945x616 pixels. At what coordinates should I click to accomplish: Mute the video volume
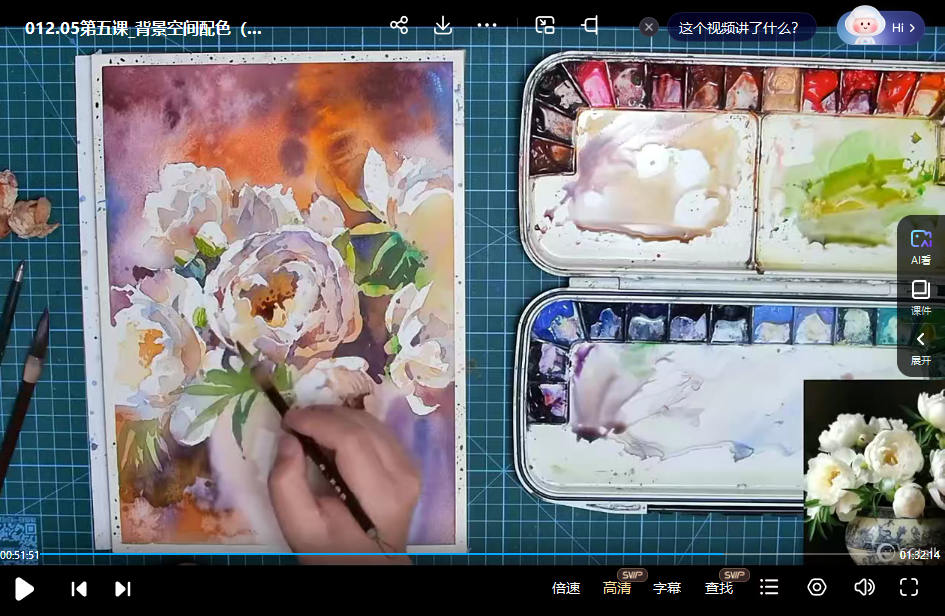[x=864, y=588]
